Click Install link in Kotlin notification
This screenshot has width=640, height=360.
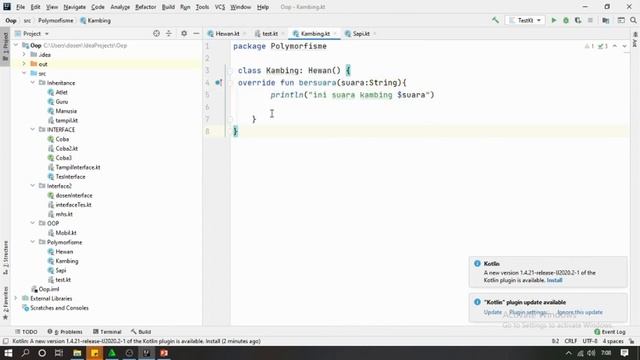point(554,280)
